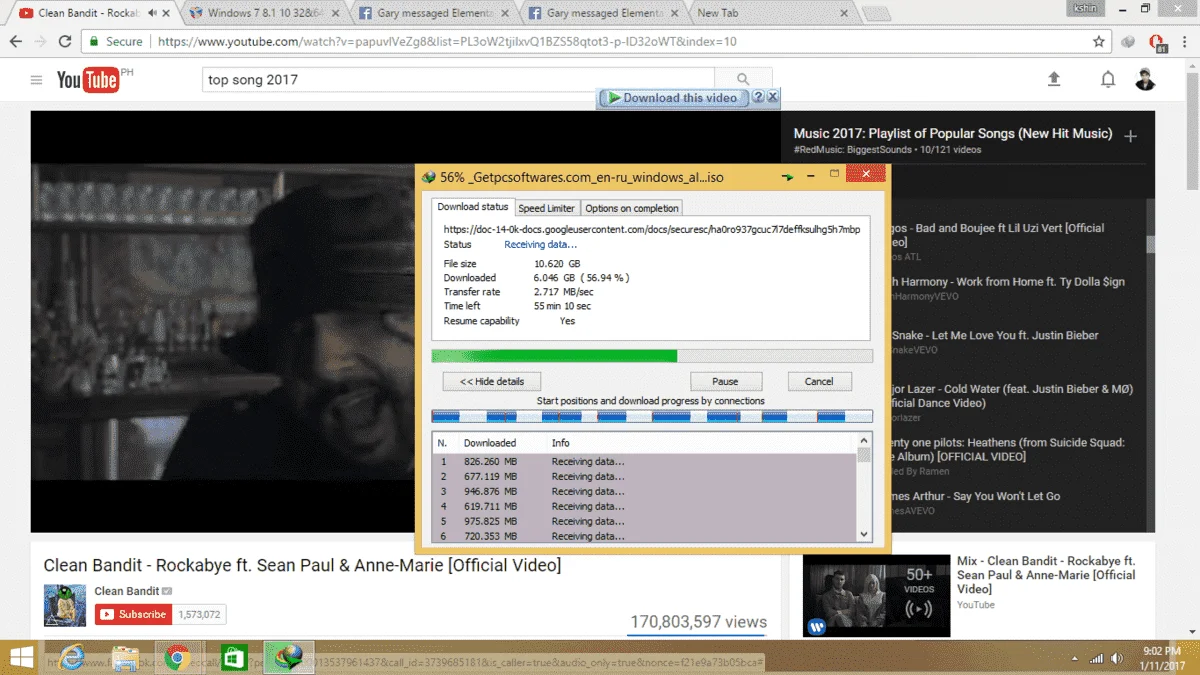Screen dimensions: 1200x675
Task: Pause the IDM download
Action: coord(726,381)
